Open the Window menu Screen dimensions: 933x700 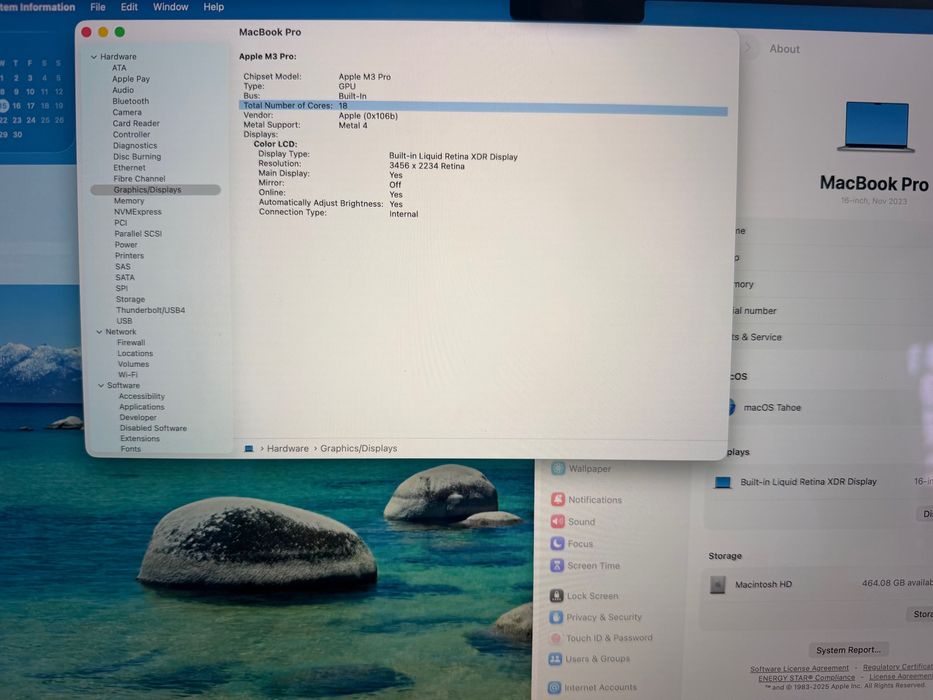click(170, 7)
